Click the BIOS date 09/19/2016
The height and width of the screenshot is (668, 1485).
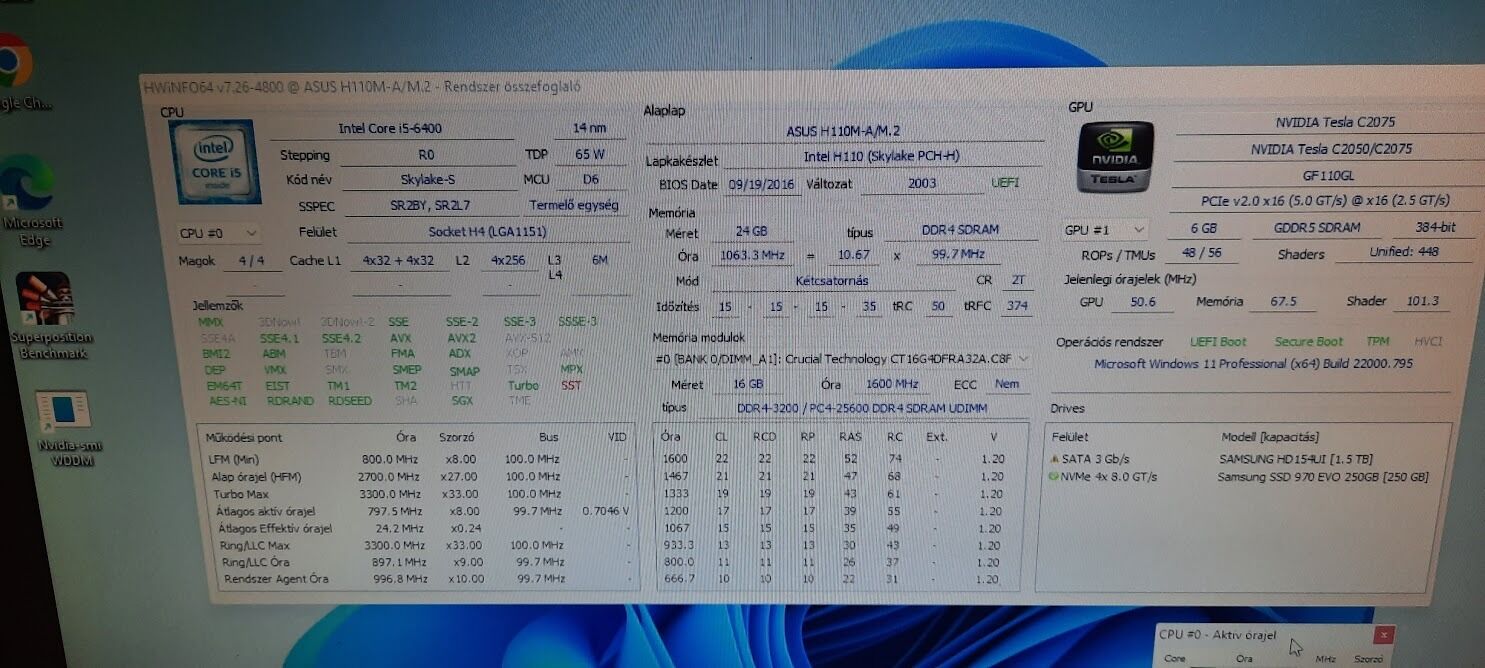tap(764, 184)
